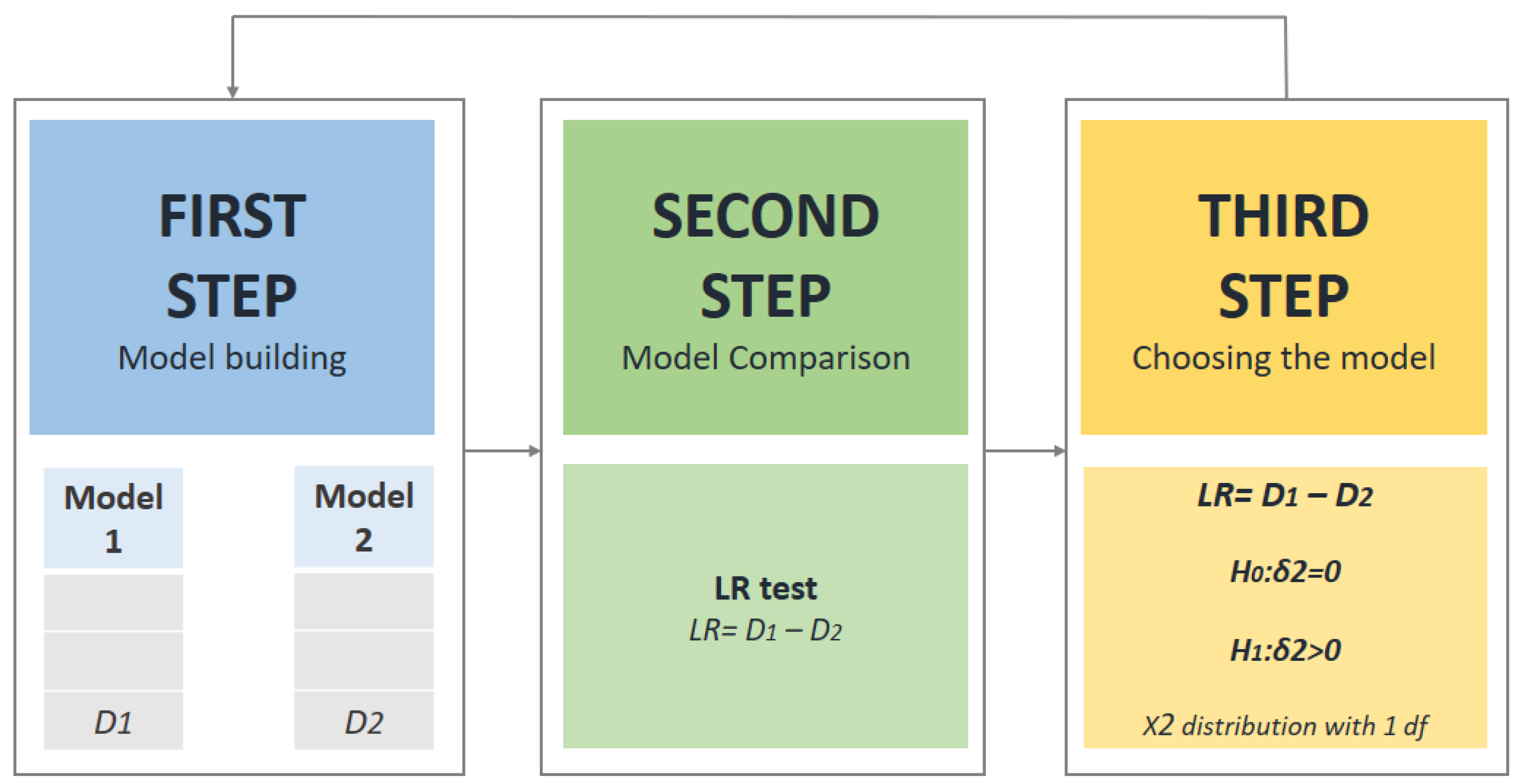Click the THIRD STEP yellow header box
This screenshot has width=1524, height=784.
pyautogui.click(x=1283, y=277)
